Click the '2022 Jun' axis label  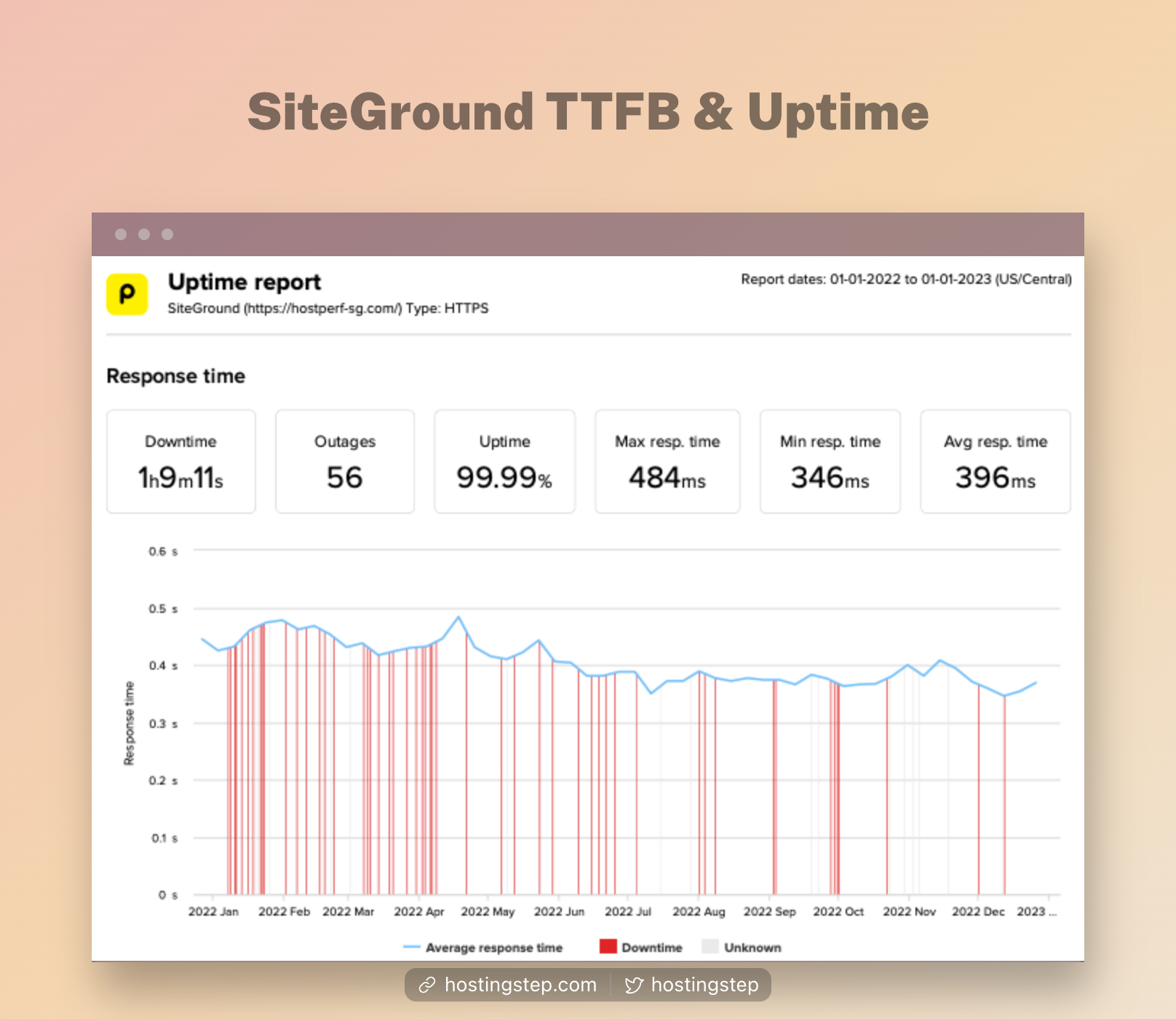559,911
